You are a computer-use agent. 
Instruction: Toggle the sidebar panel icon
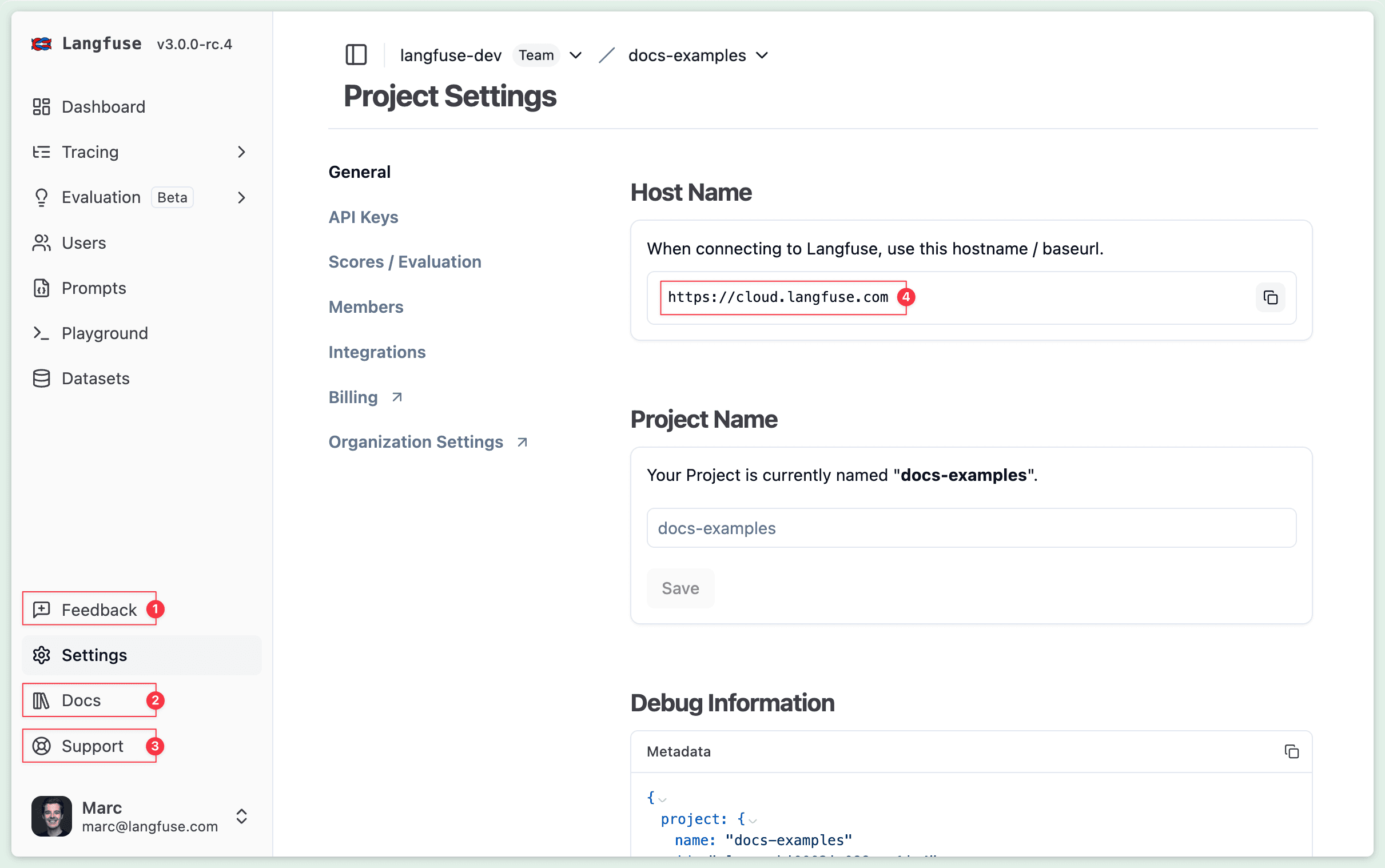coord(356,55)
